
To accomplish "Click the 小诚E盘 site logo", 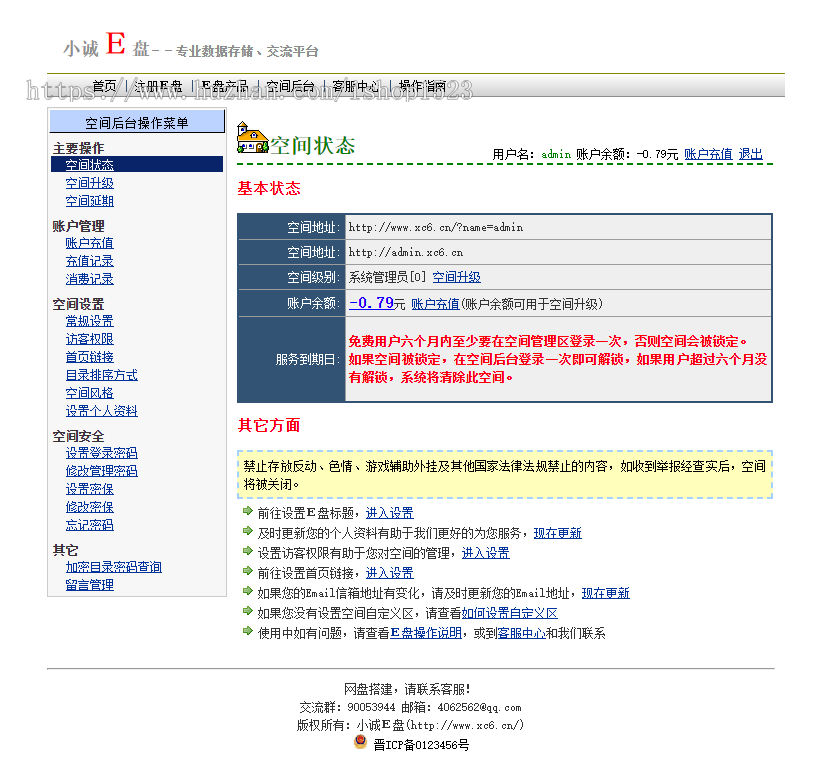I will (x=191, y=46).
